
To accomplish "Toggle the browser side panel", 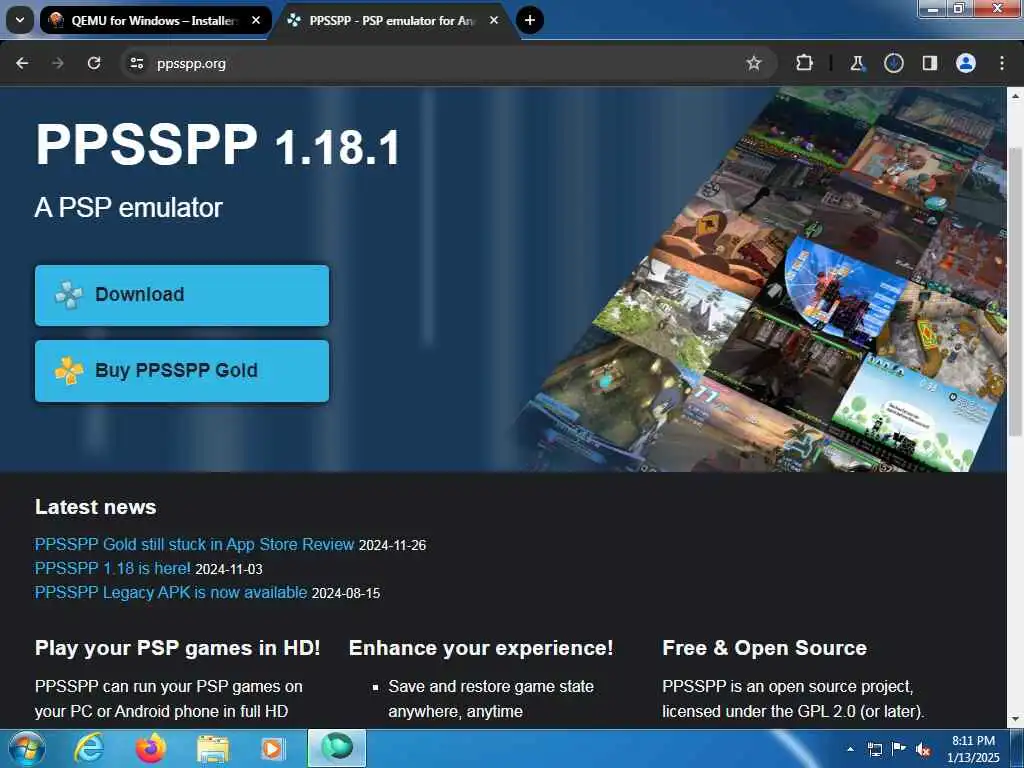I will click(x=929, y=63).
